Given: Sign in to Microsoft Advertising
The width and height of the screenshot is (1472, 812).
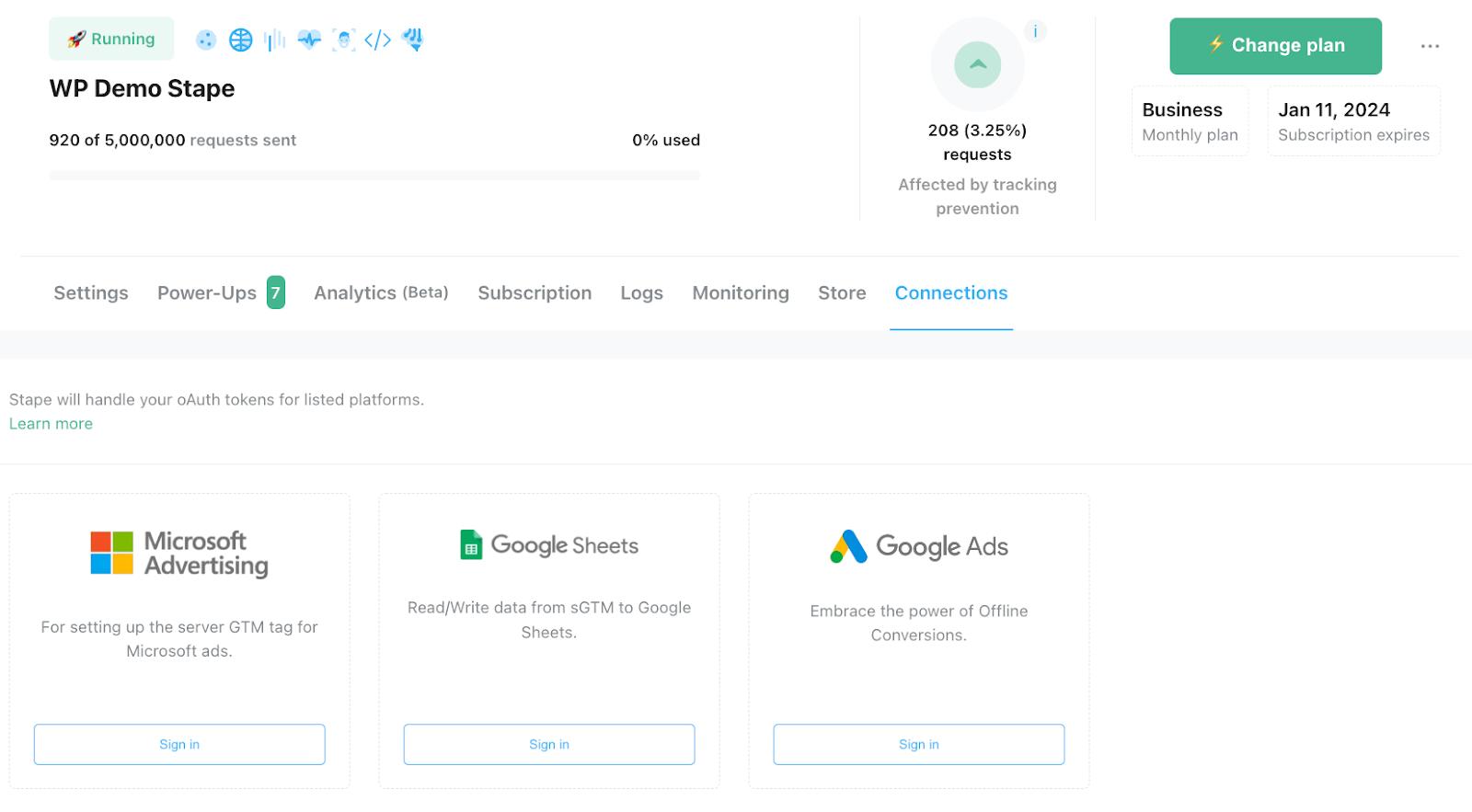Looking at the screenshot, I should pos(179,744).
